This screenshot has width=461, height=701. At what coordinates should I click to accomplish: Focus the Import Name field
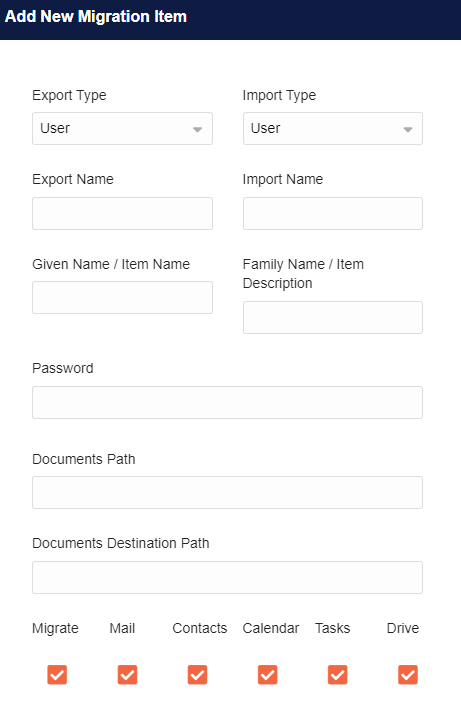333,213
